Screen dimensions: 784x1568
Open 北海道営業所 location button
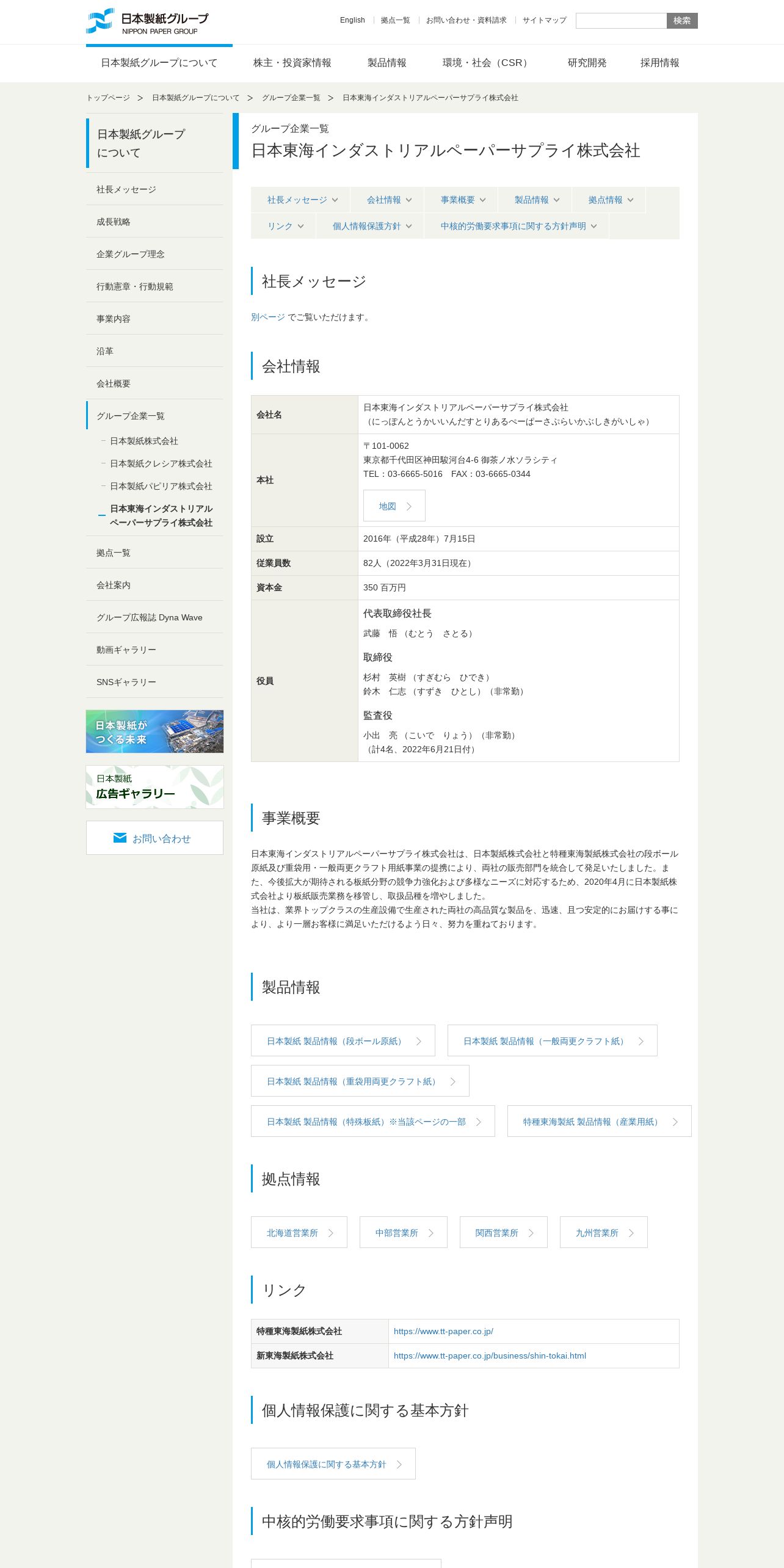[x=299, y=1232]
